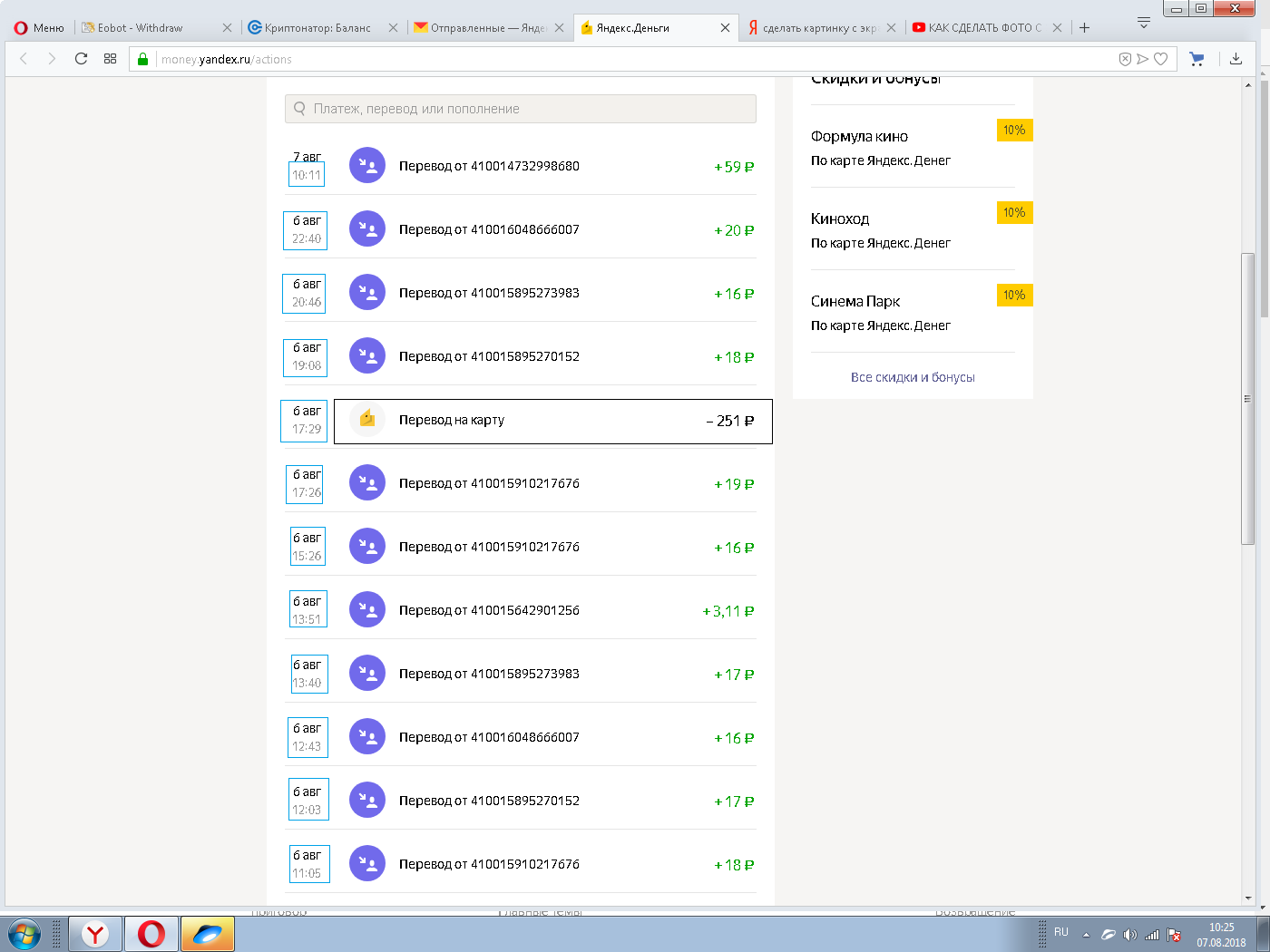Viewport: 1270px width, 952px height.
Task: Click the transfer icon for the +3,11 ₽ row
Action: [367, 609]
